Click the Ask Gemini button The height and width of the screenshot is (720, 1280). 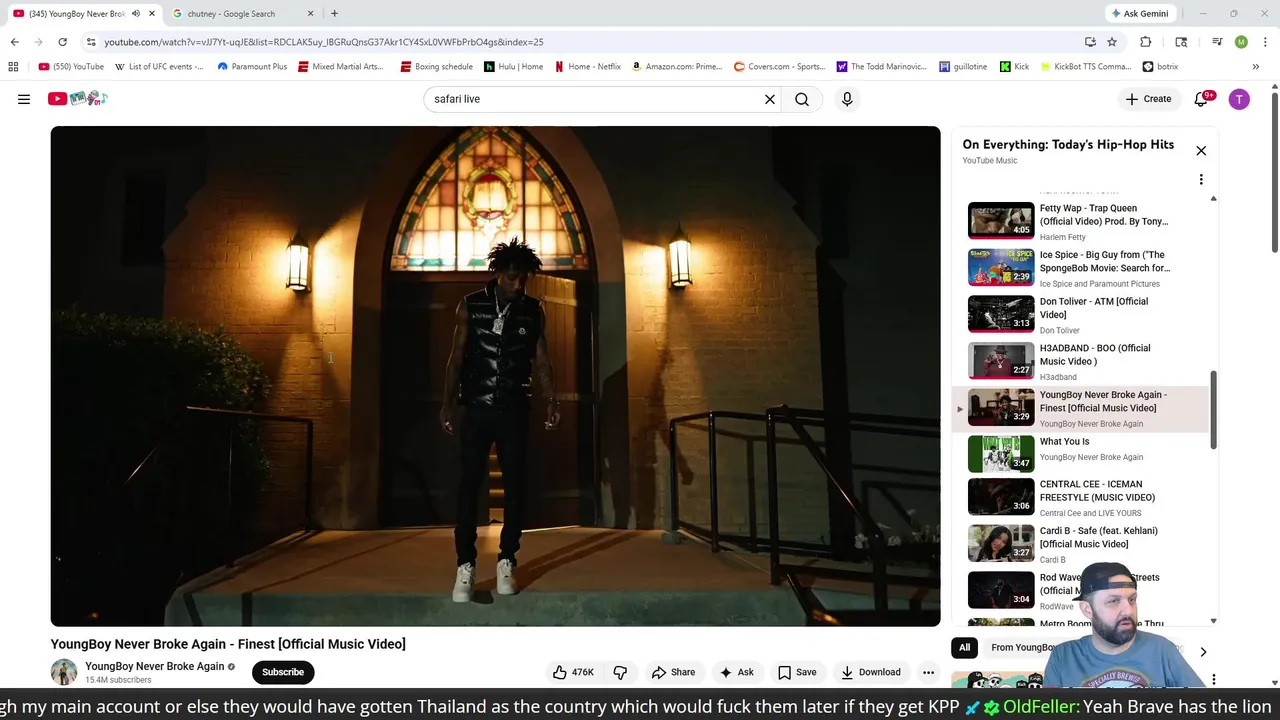coord(1139,14)
